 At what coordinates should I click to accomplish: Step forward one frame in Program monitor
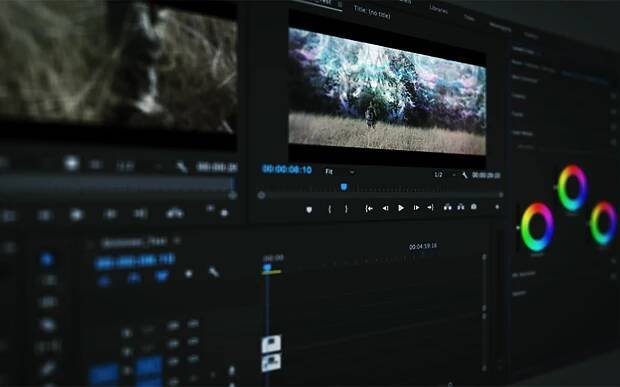pyautogui.click(x=416, y=208)
